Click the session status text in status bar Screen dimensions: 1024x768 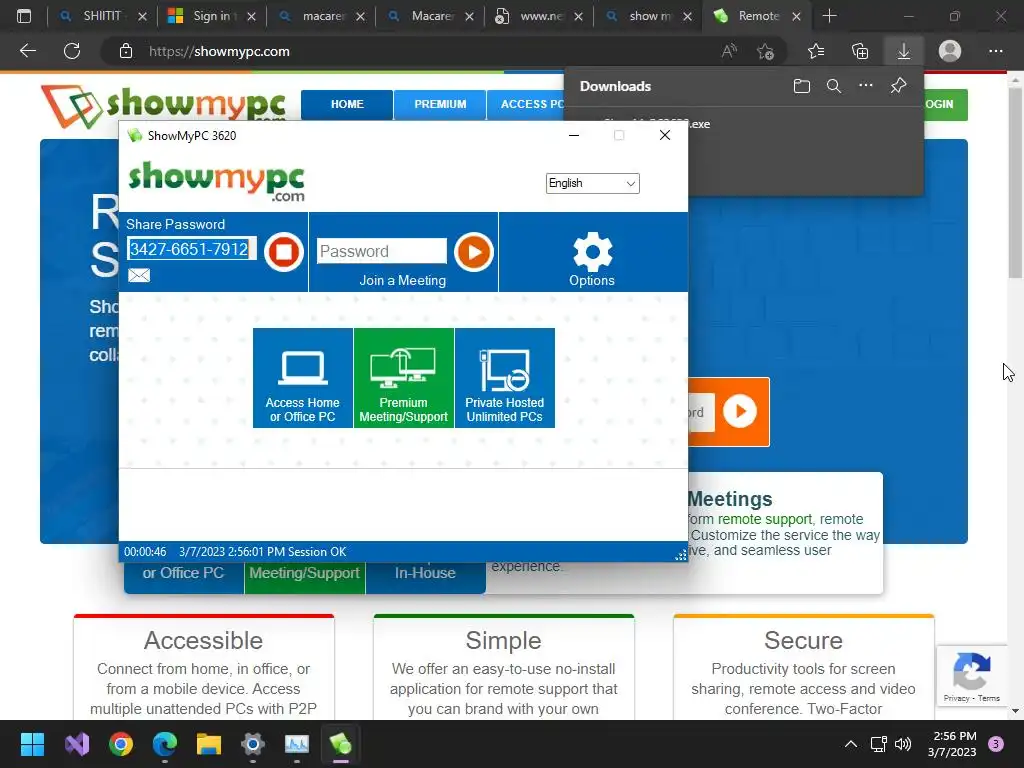point(263,552)
